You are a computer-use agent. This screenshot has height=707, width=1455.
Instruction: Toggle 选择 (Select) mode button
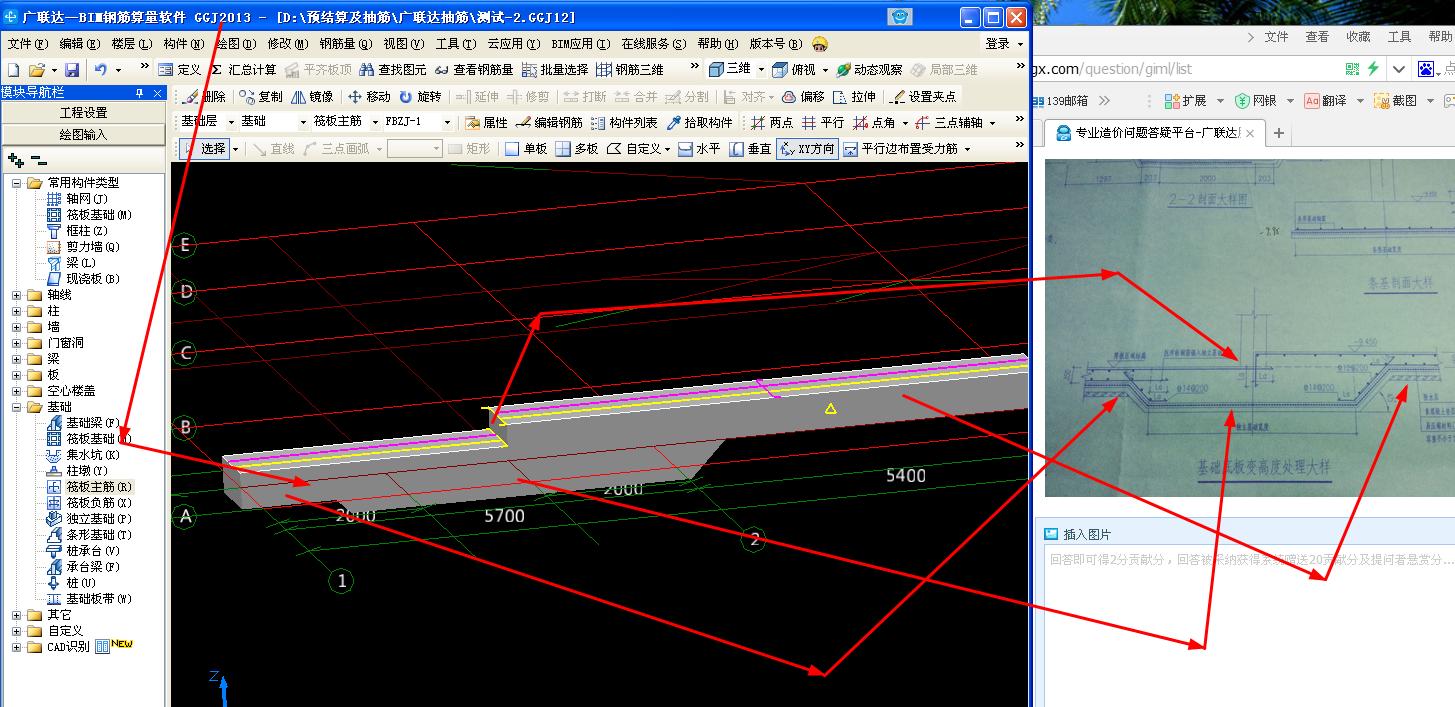pyautogui.click(x=205, y=148)
